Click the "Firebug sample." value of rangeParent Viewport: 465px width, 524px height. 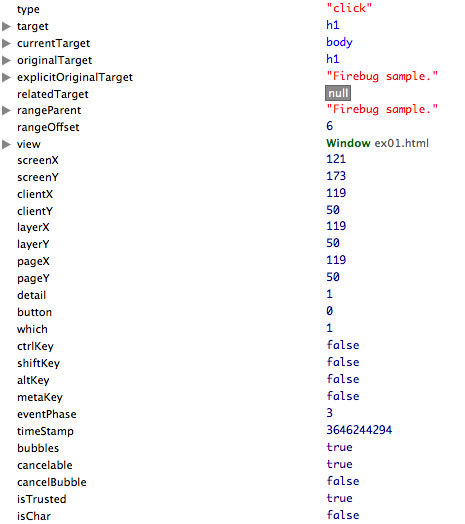(382, 109)
